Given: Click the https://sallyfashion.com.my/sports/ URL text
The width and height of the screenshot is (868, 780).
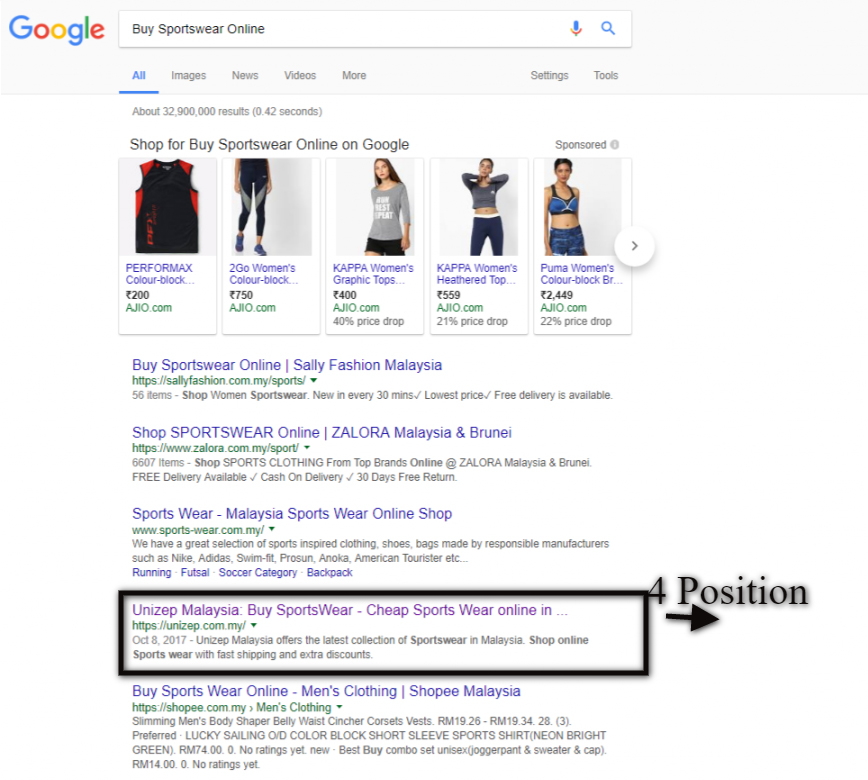Looking at the screenshot, I should [219, 381].
